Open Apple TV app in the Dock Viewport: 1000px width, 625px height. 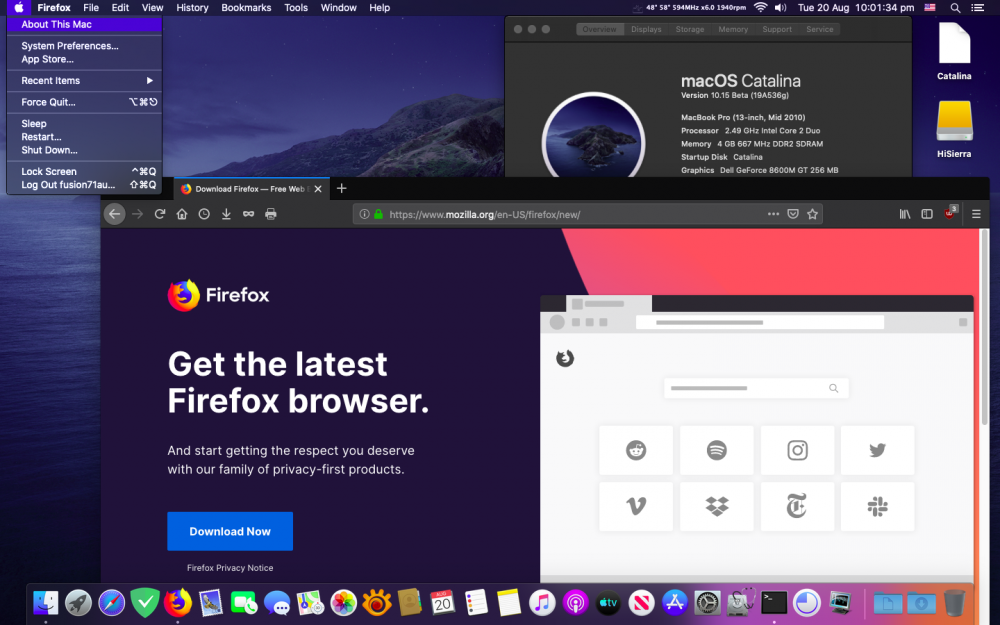pyautogui.click(x=608, y=603)
